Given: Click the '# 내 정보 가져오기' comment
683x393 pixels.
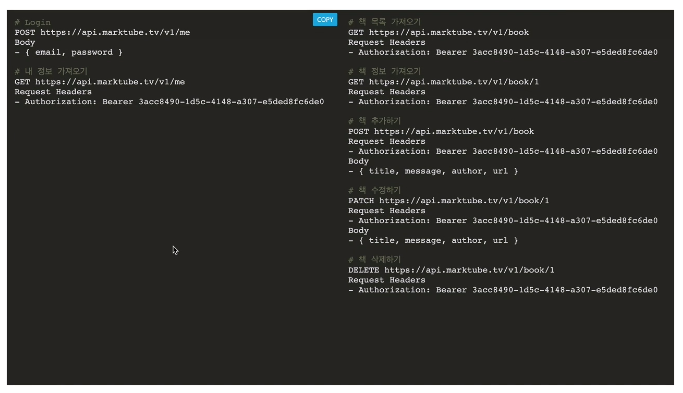Looking at the screenshot, I should pyautogui.click(x=51, y=71).
